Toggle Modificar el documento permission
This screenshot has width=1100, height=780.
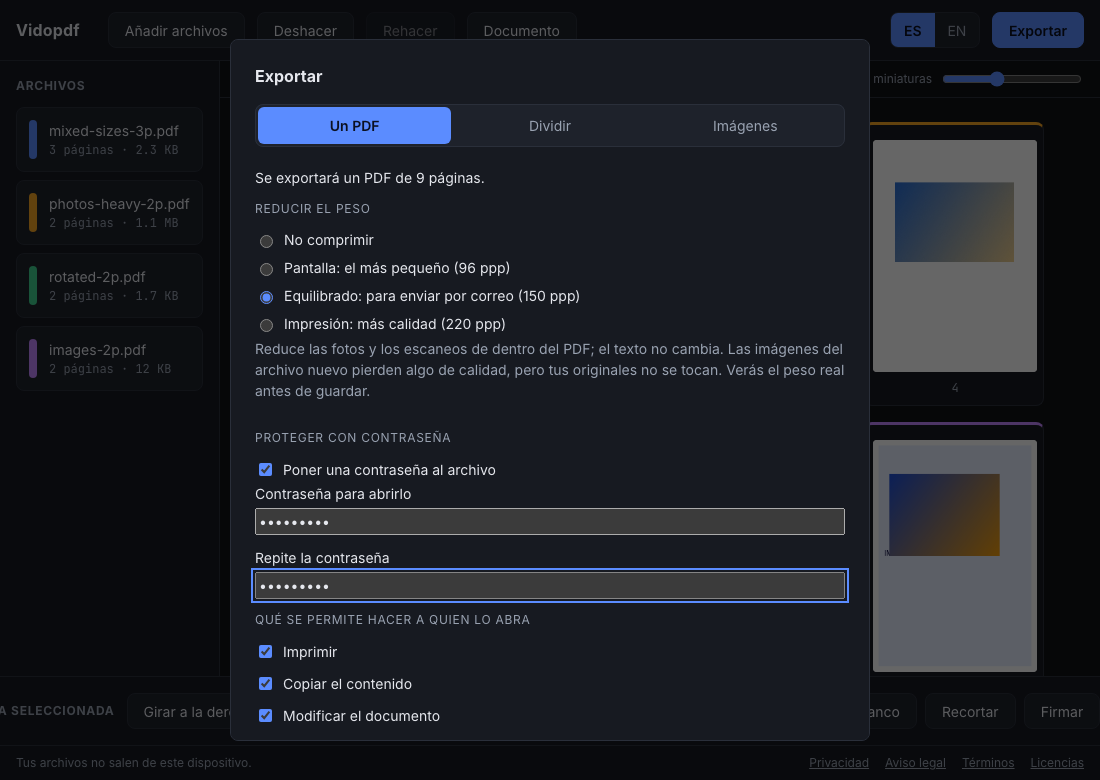[265, 715]
